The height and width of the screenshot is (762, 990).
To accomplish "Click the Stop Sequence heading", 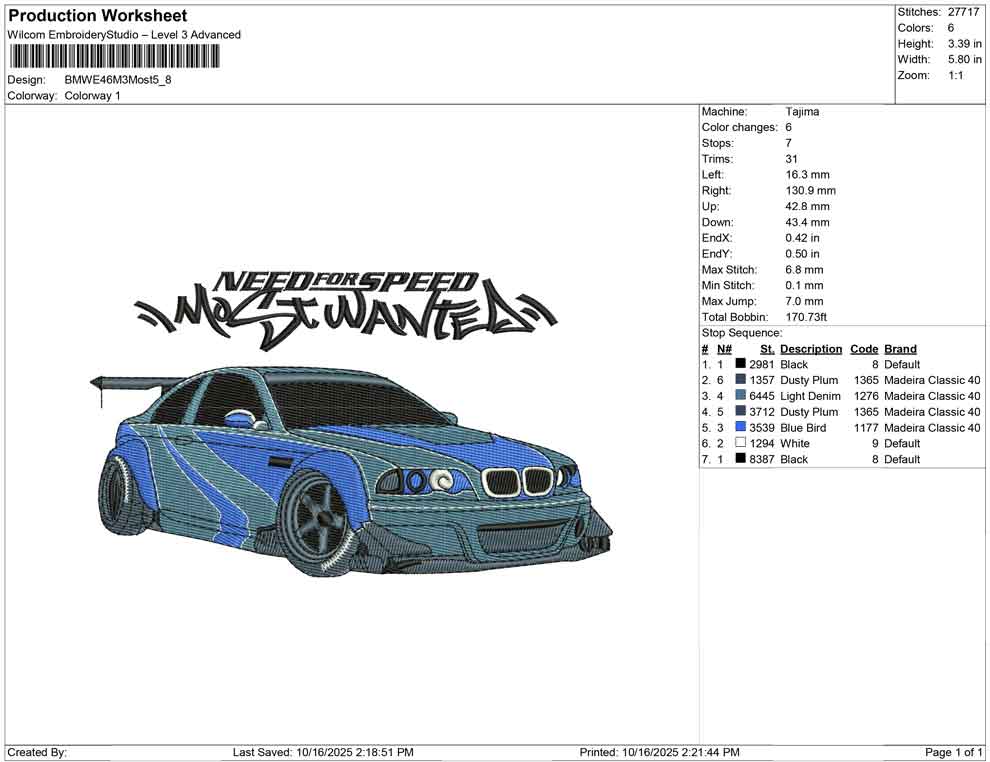I will [x=742, y=333].
